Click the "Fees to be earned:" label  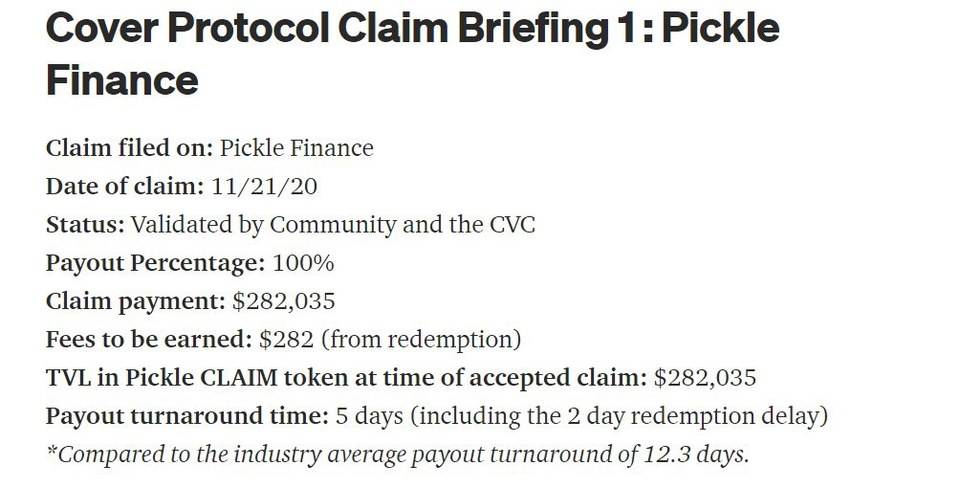(149, 339)
